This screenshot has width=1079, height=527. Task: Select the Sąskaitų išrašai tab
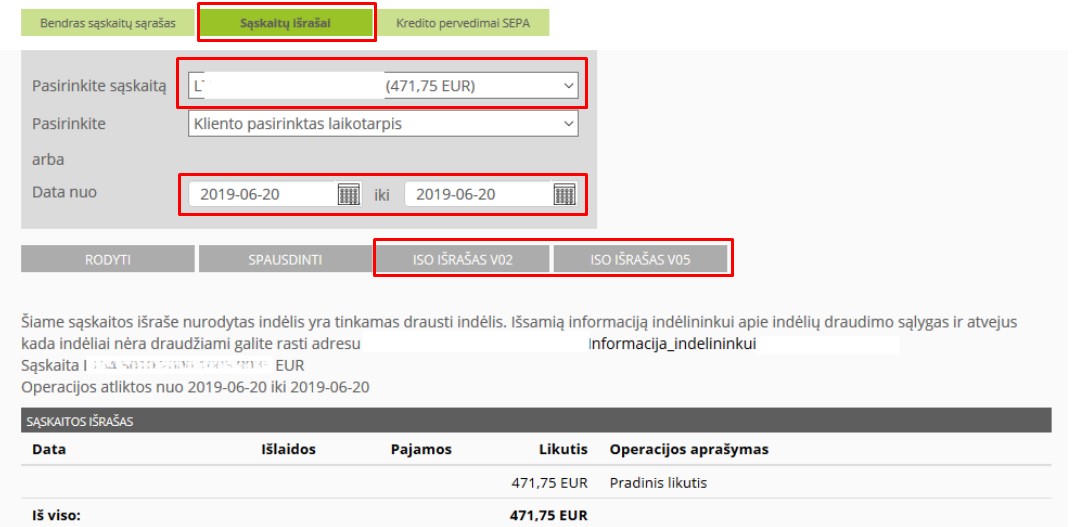pyautogui.click(x=286, y=22)
